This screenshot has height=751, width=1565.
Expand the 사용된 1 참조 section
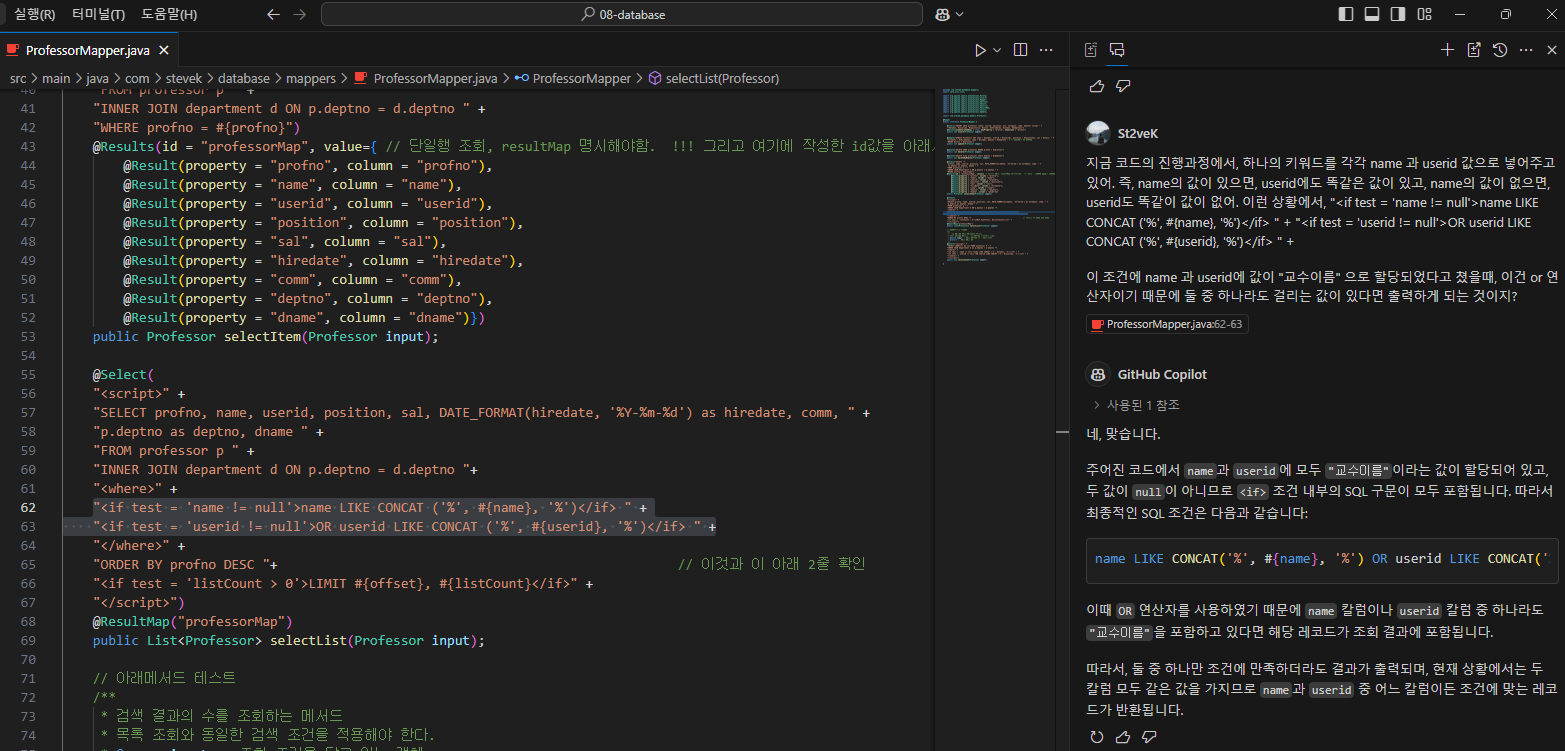(1136, 405)
